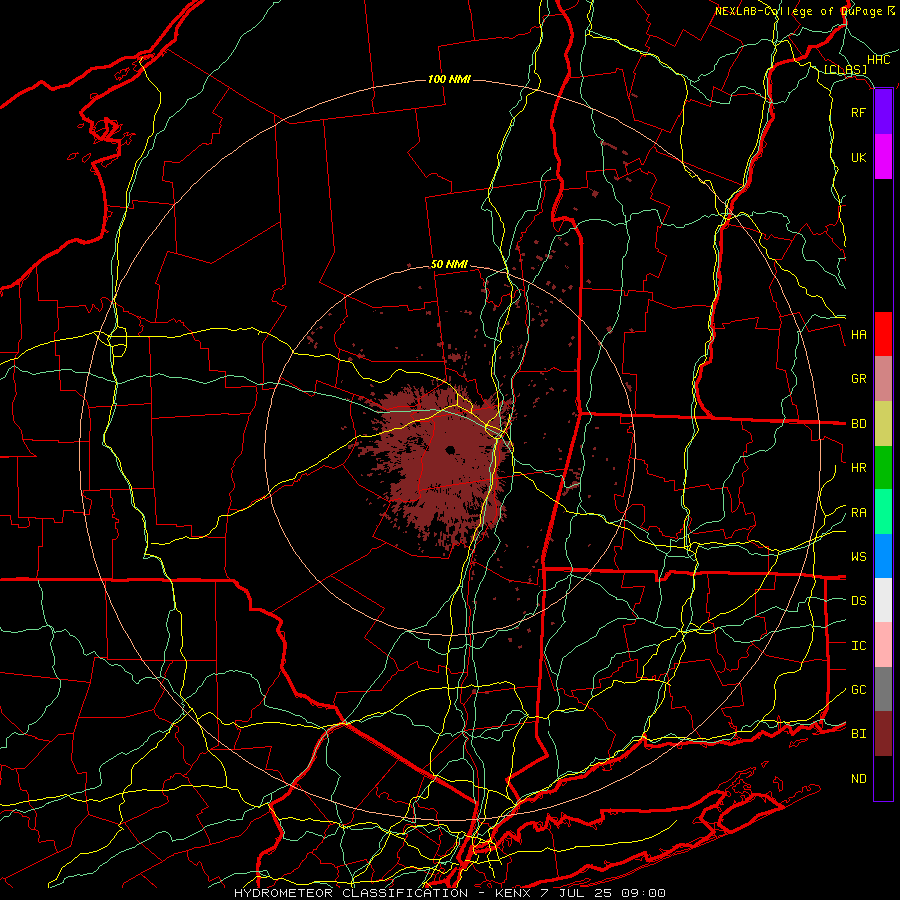
Task: Click the BD legend label
Action: coord(858,424)
